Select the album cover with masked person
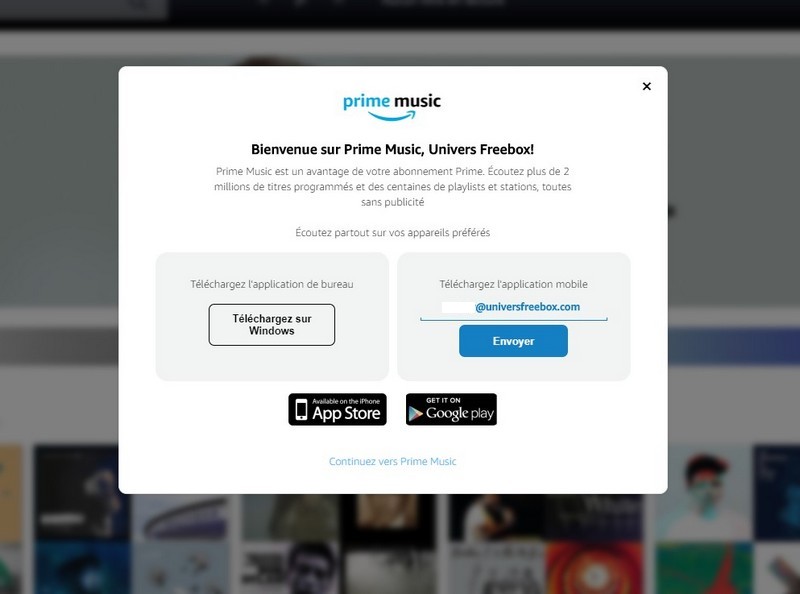The height and width of the screenshot is (594, 800). (704, 491)
